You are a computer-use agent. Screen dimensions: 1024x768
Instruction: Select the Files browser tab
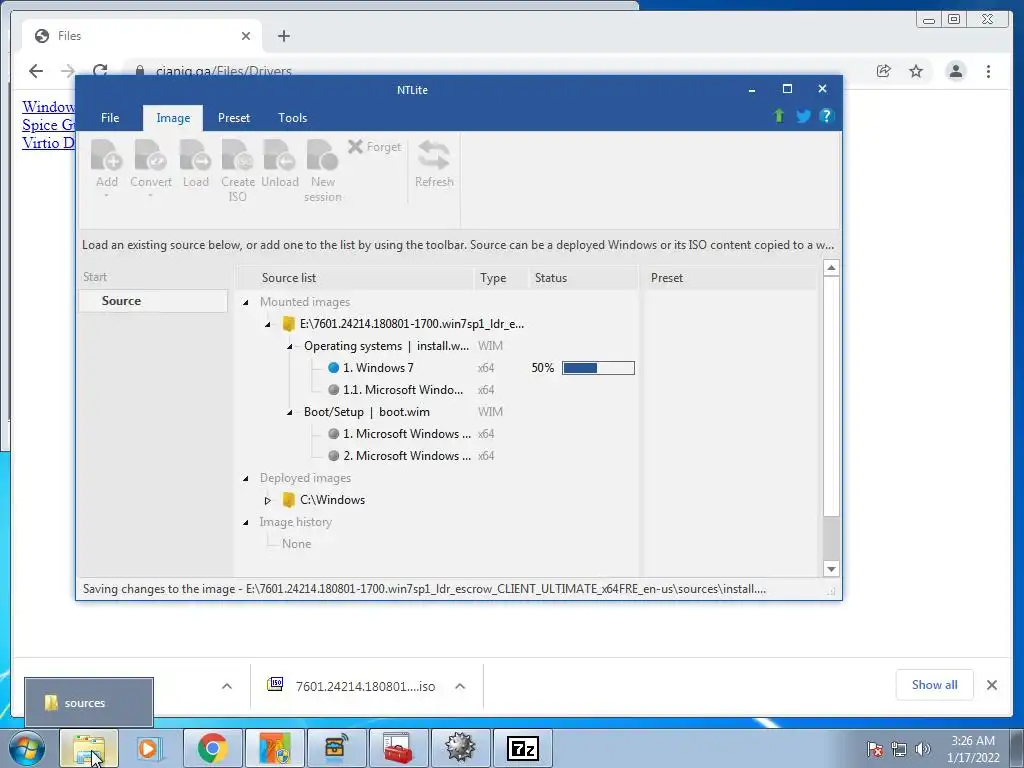point(142,36)
